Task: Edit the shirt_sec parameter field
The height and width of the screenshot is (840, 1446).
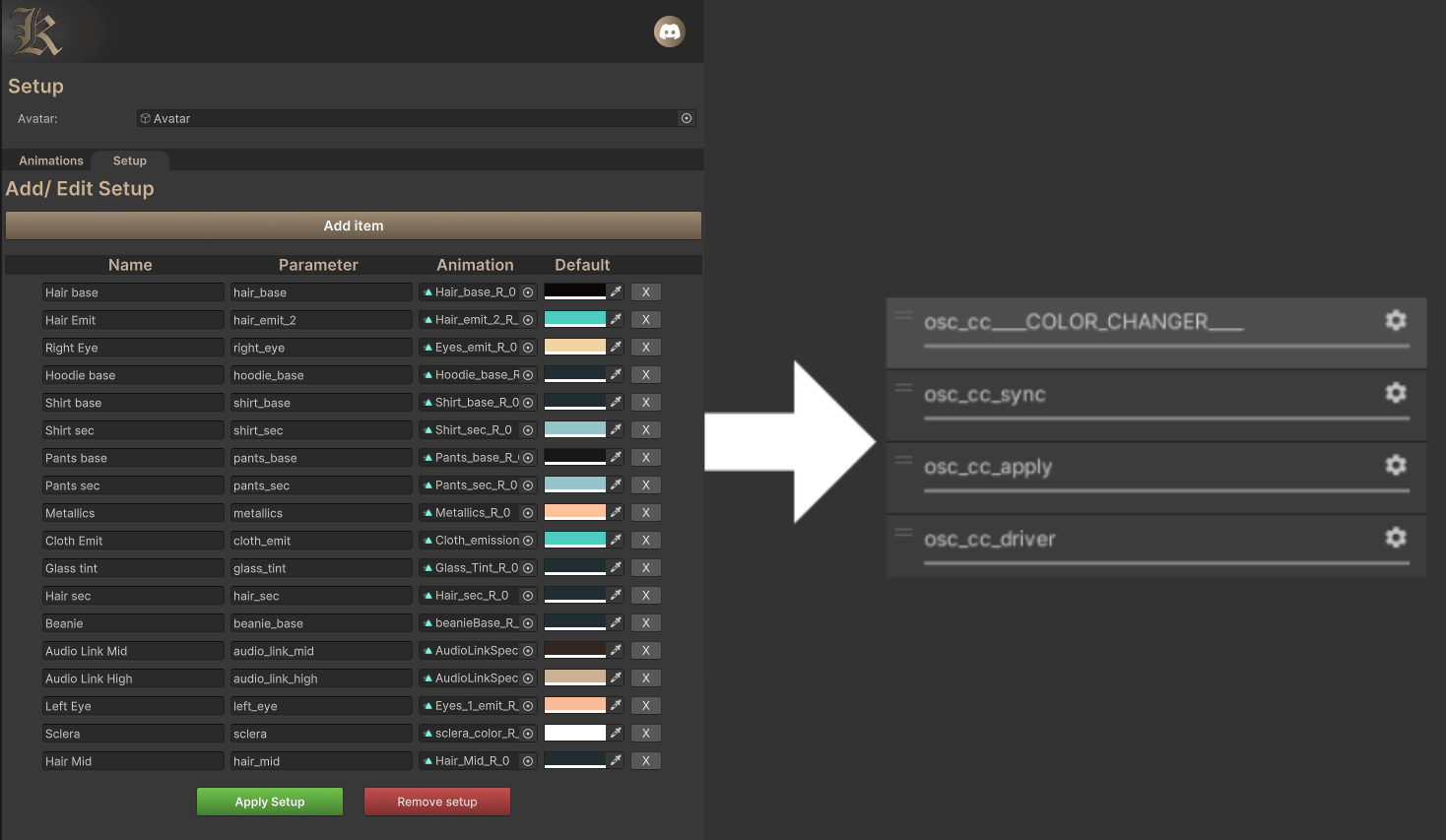Action: coord(321,430)
